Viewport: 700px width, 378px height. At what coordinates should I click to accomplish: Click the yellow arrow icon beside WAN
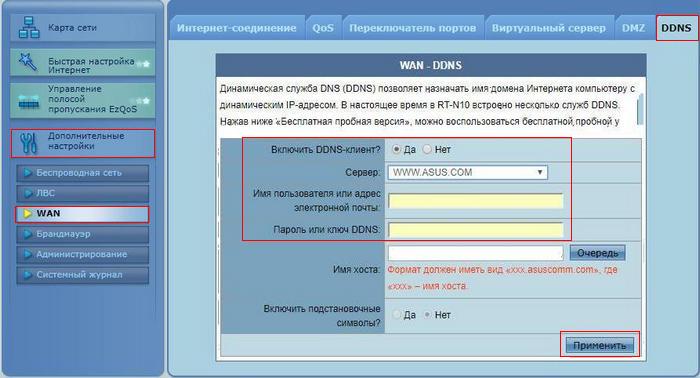coord(28,214)
